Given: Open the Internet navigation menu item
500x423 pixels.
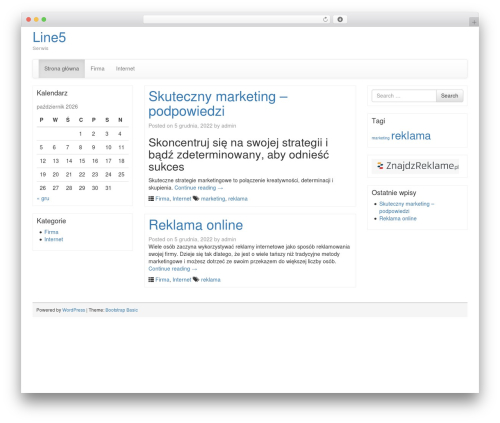Looking at the screenshot, I should [x=125, y=69].
